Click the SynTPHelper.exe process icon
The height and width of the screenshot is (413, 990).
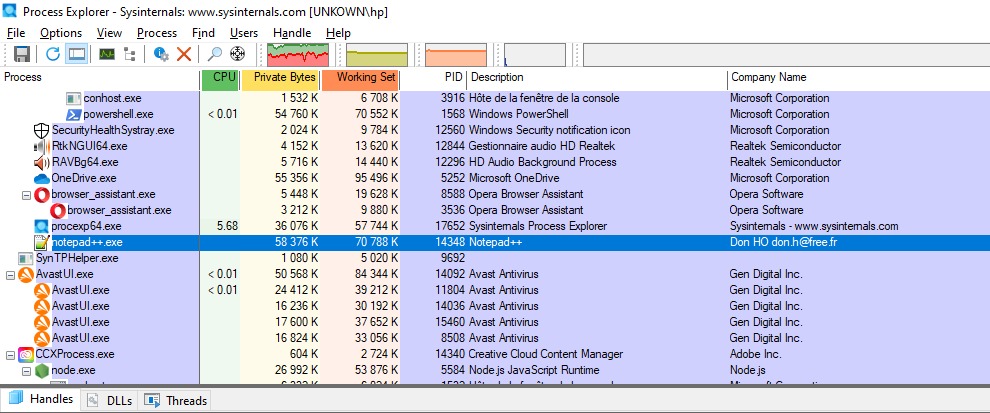(x=25, y=258)
